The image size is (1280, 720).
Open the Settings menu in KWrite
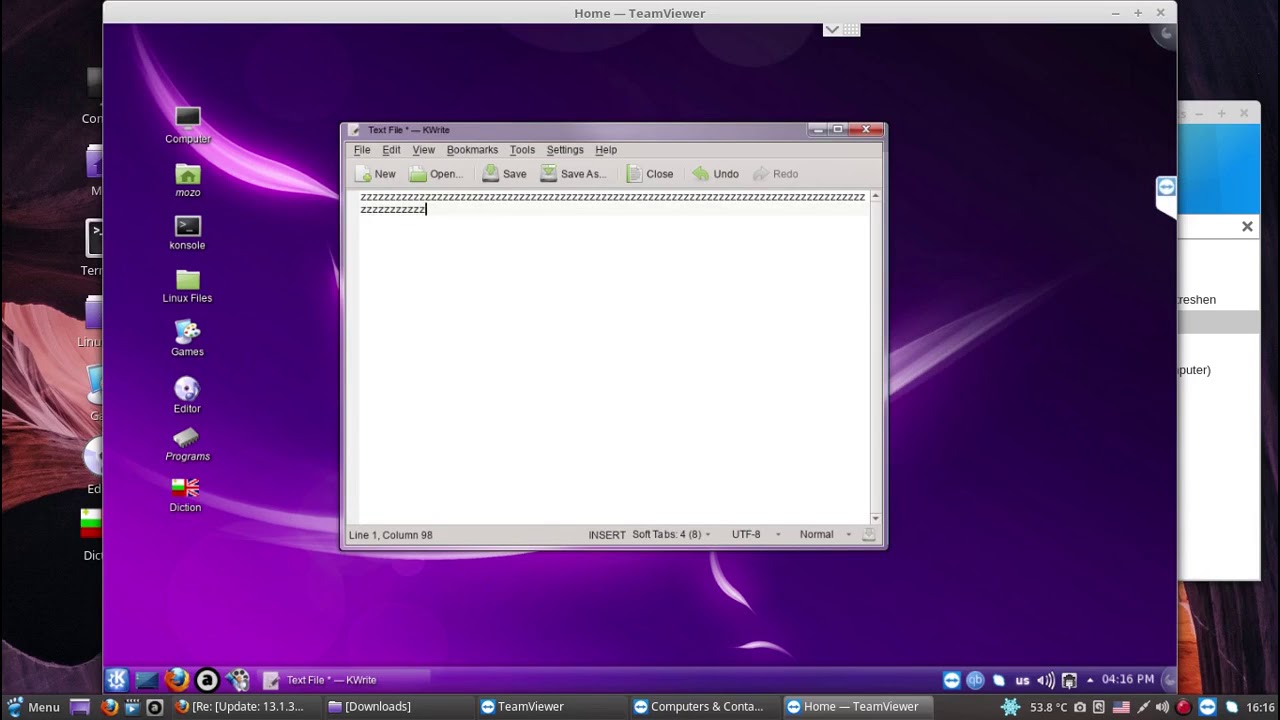click(x=565, y=150)
